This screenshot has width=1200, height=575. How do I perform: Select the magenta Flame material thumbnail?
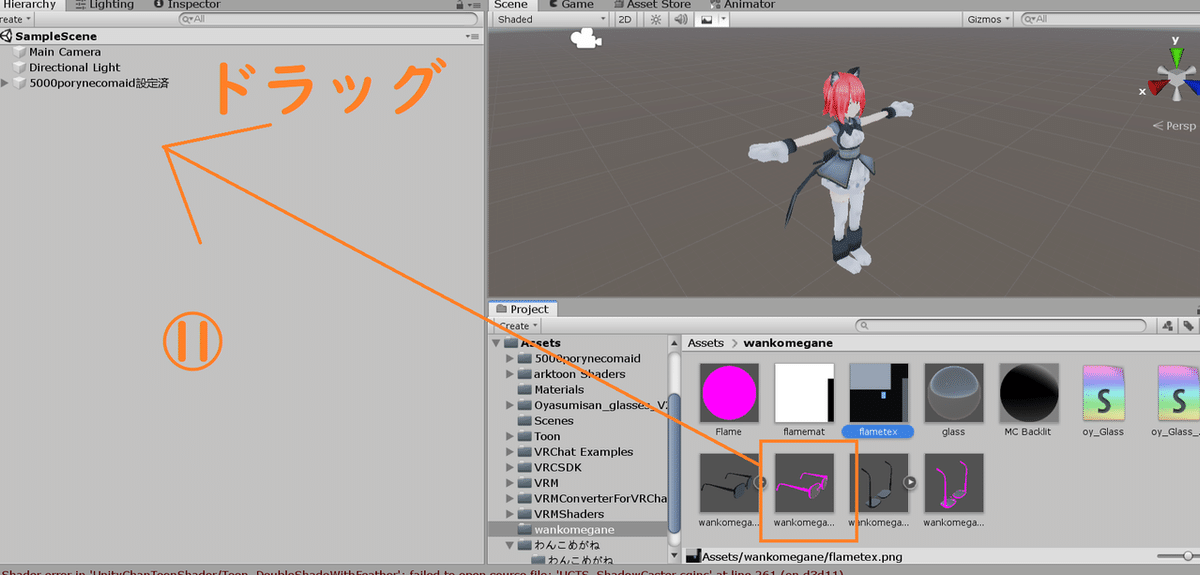coord(729,394)
